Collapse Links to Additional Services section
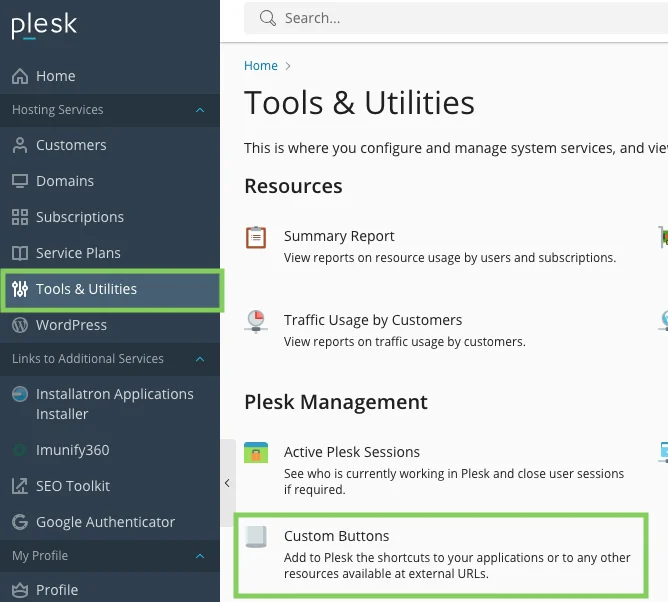This screenshot has height=602, width=668. 200,359
